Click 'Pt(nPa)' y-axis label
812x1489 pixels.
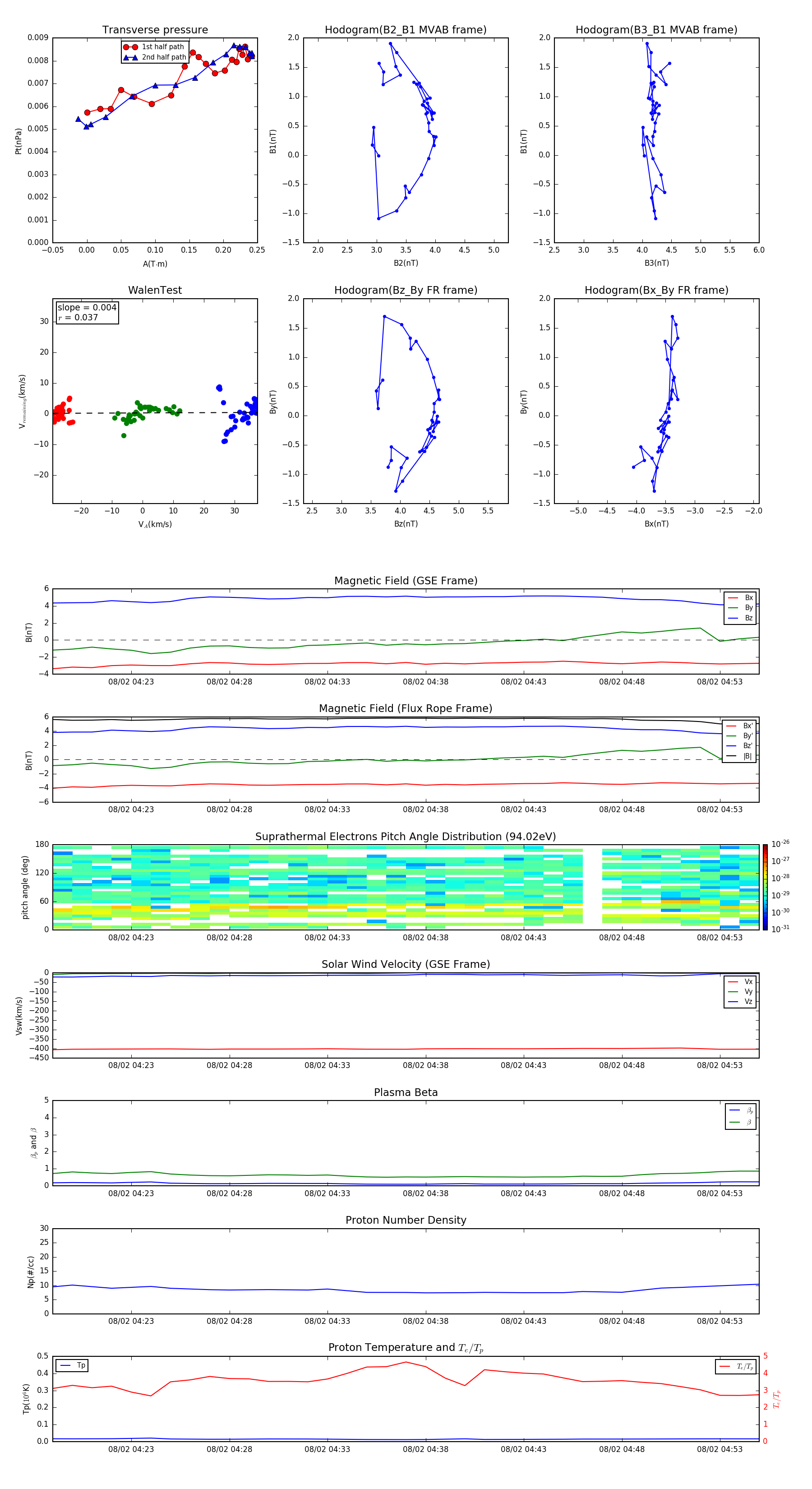(x=18, y=140)
